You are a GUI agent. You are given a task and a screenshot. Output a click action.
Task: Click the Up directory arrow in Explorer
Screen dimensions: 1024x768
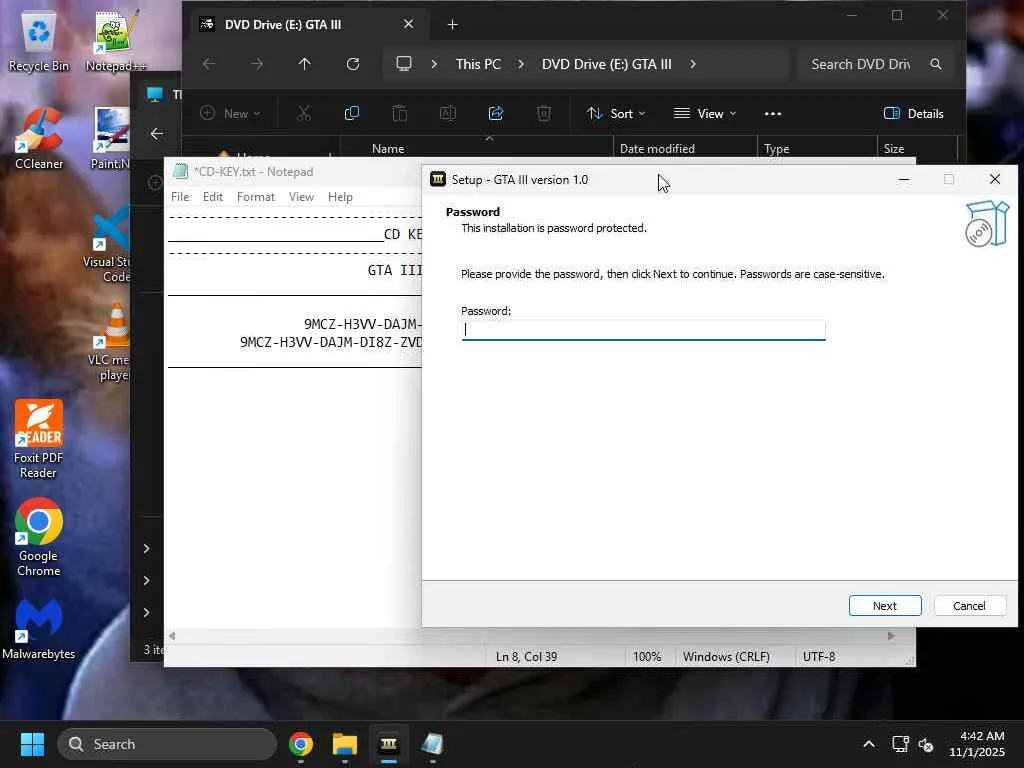[x=305, y=64]
